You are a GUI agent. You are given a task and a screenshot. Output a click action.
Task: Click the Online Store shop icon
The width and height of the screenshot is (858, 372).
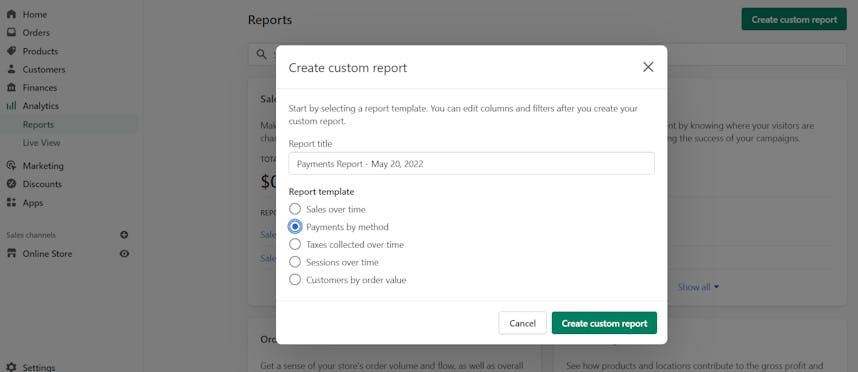click(11, 253)
